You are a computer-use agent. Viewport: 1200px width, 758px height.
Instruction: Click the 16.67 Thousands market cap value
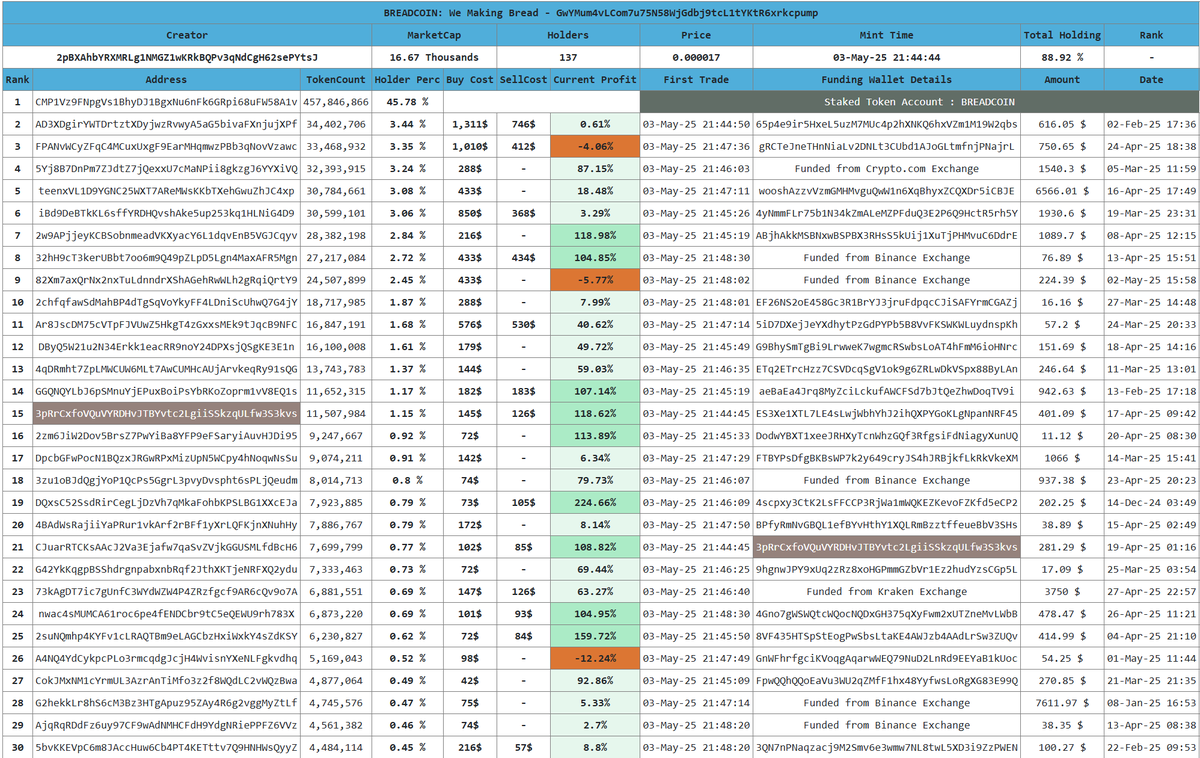tap(434, 57)
